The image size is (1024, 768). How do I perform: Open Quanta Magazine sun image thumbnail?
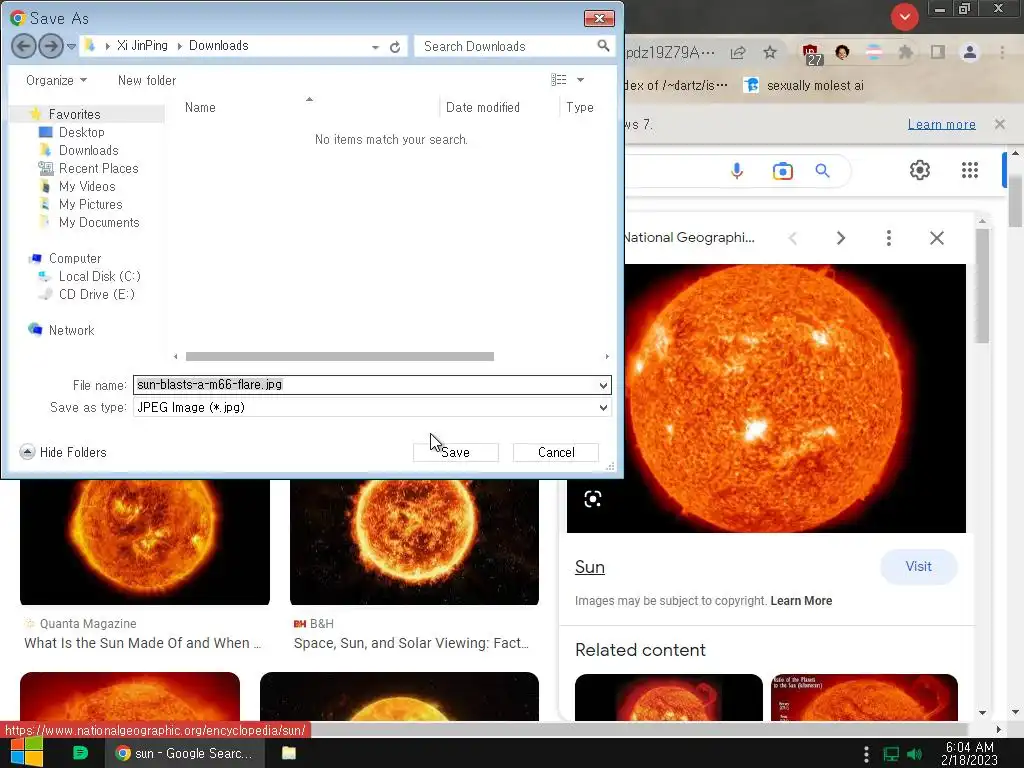click(x=144, y=542)
